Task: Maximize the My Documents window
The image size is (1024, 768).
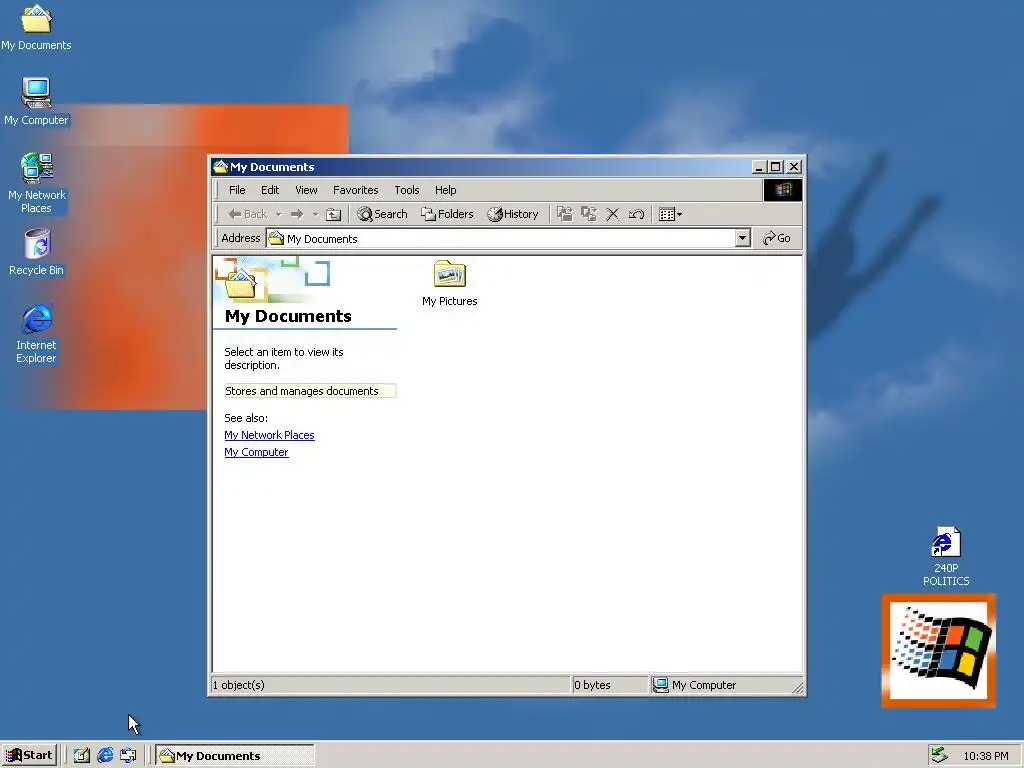Action: tap(775, 167)
